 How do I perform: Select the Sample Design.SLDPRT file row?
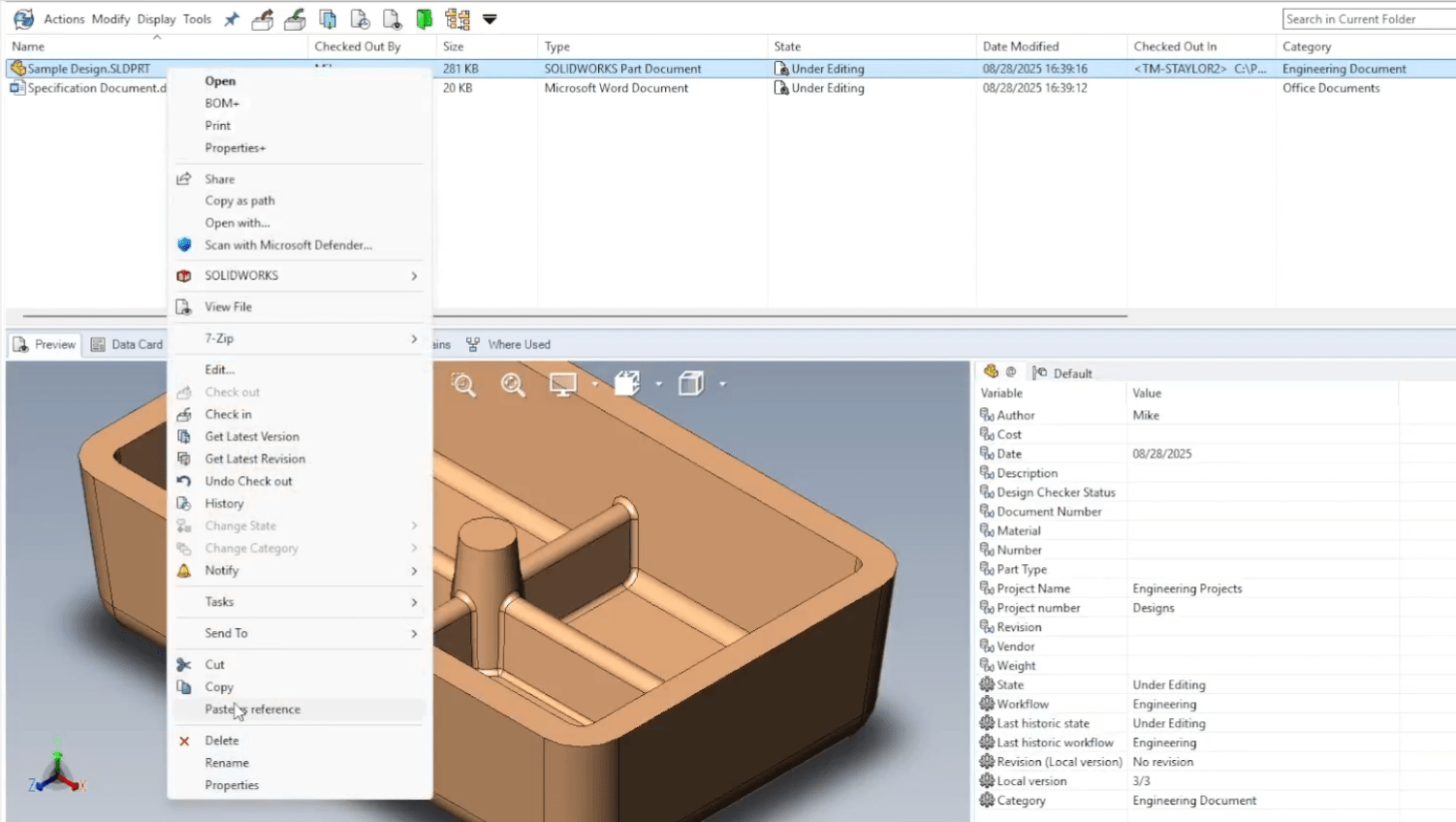[731, 69]
